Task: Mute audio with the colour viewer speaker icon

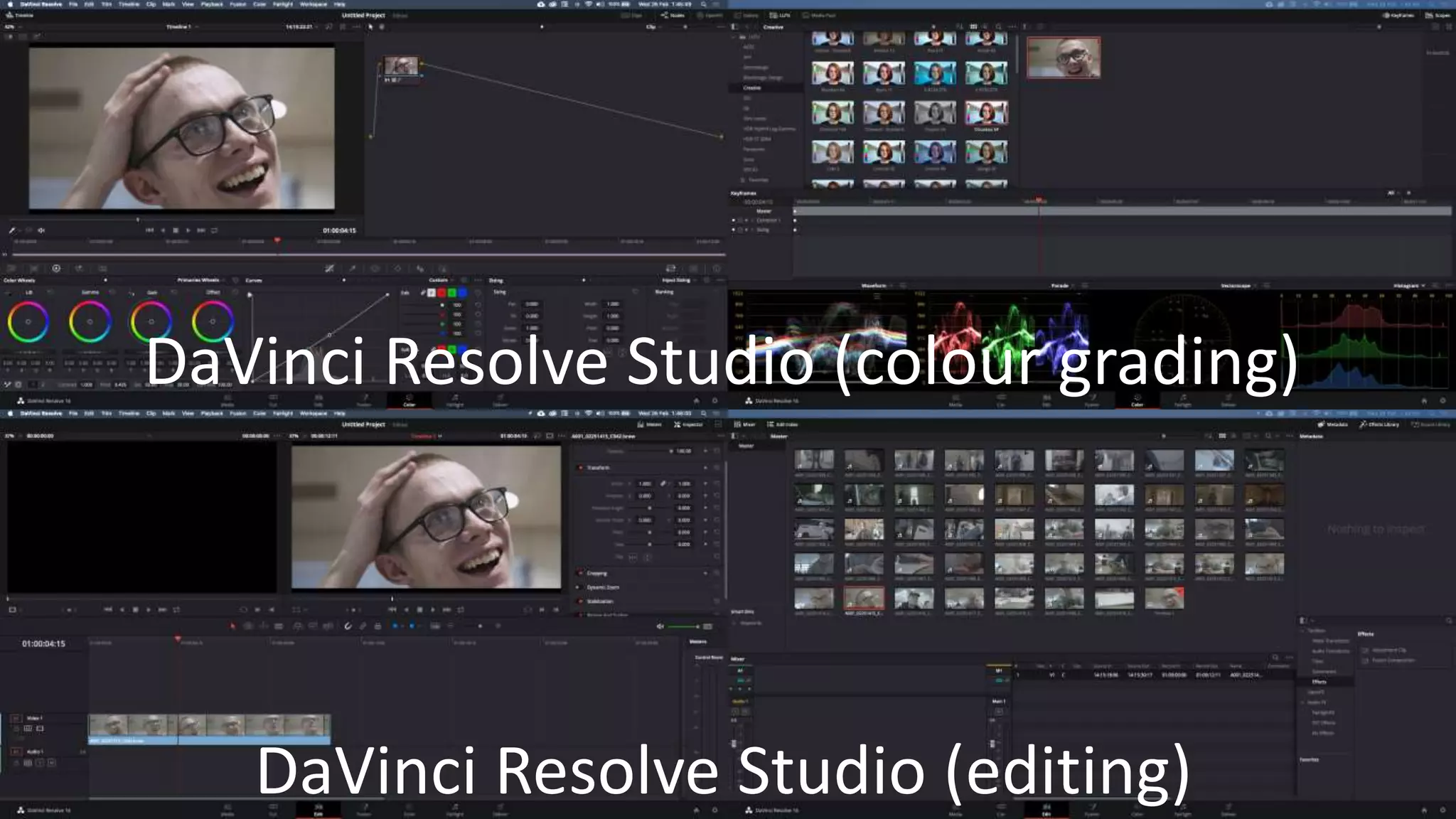Action: pos(41,230)
